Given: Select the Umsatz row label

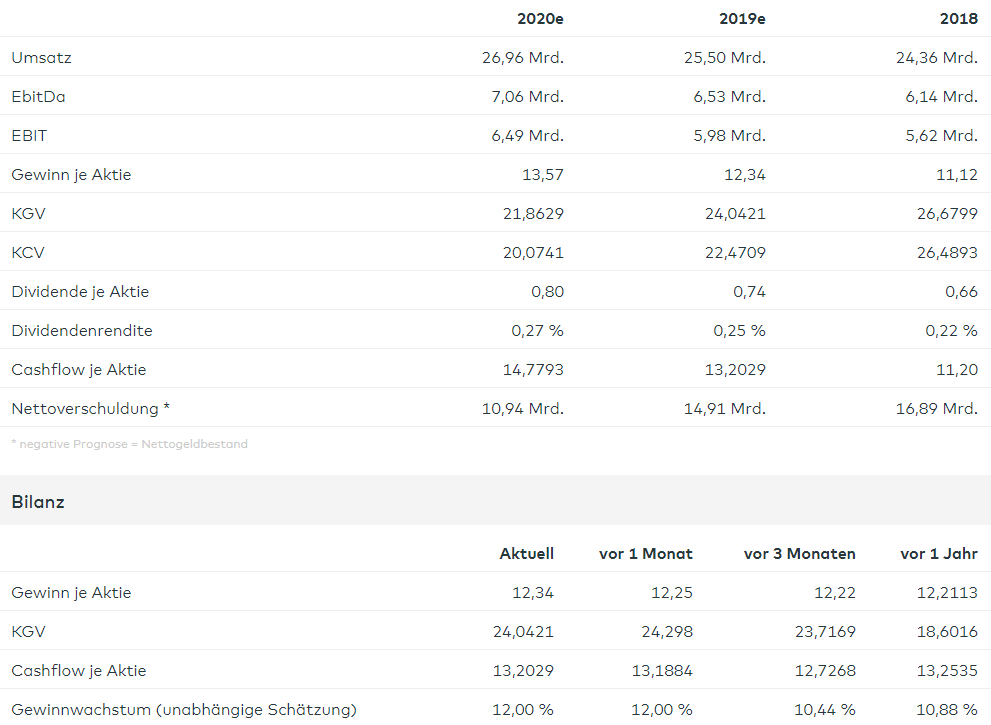Looking at the screenshot, I should pyautogui.click(x=41, y=58).
